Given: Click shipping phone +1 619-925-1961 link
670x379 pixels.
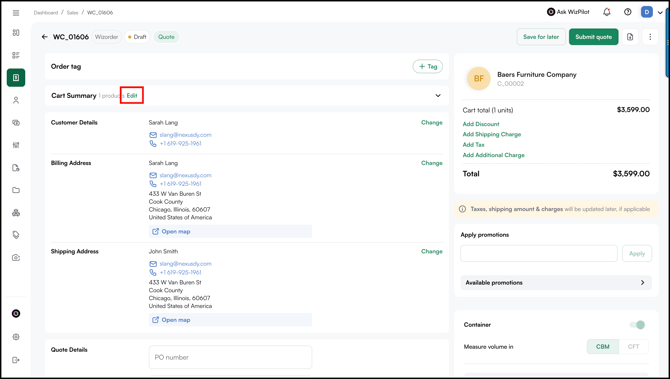Looking at the screenshot, I should tap(180, 272).
